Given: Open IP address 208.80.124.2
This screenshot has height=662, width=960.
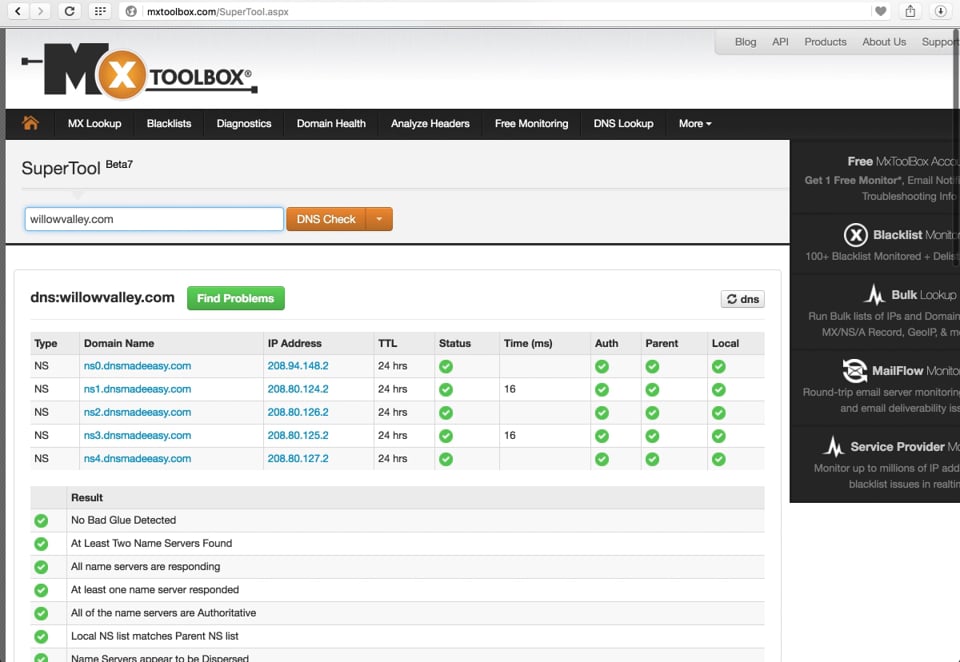Looking at the screenshot, I should point(298,389).
